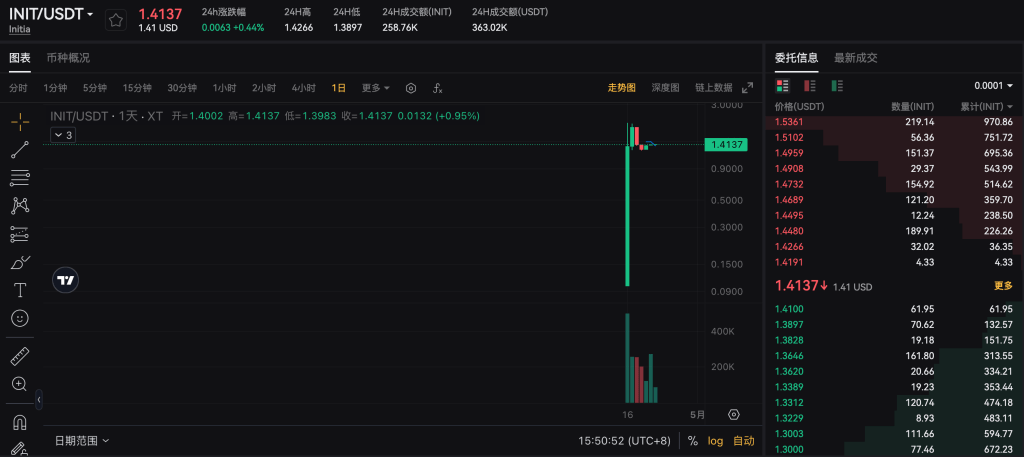Click the 数量(INIT) column header
This screenshot has width=1024, height=457.
912,106
